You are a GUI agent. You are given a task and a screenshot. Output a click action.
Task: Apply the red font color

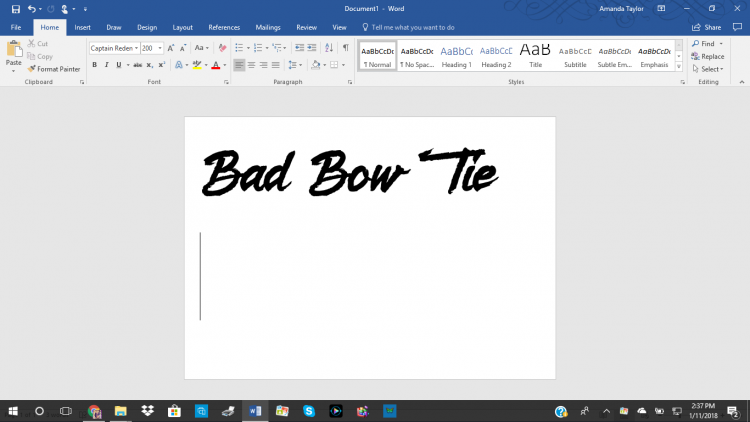(x=216, y=65)
